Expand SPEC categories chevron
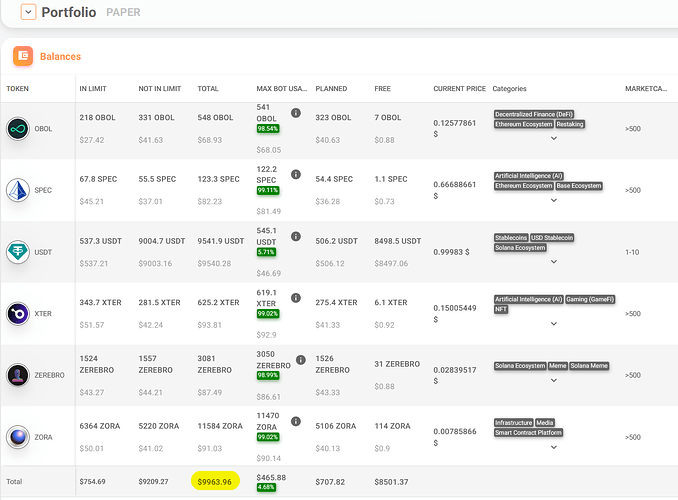This screenshot has height=500, width=678. pos(554,200)
